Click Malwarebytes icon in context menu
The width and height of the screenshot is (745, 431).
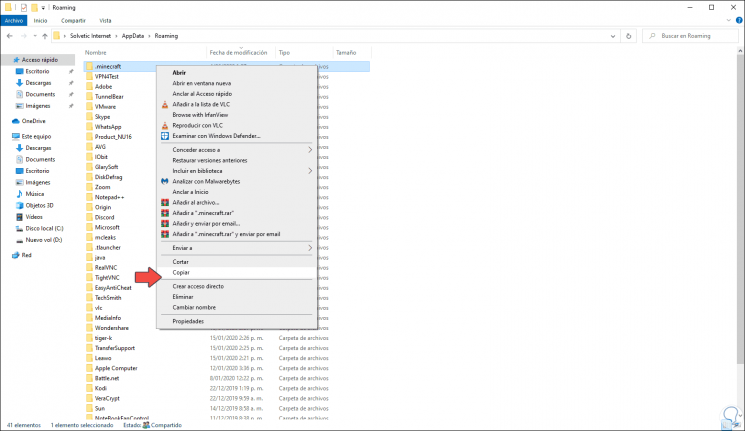165,182
